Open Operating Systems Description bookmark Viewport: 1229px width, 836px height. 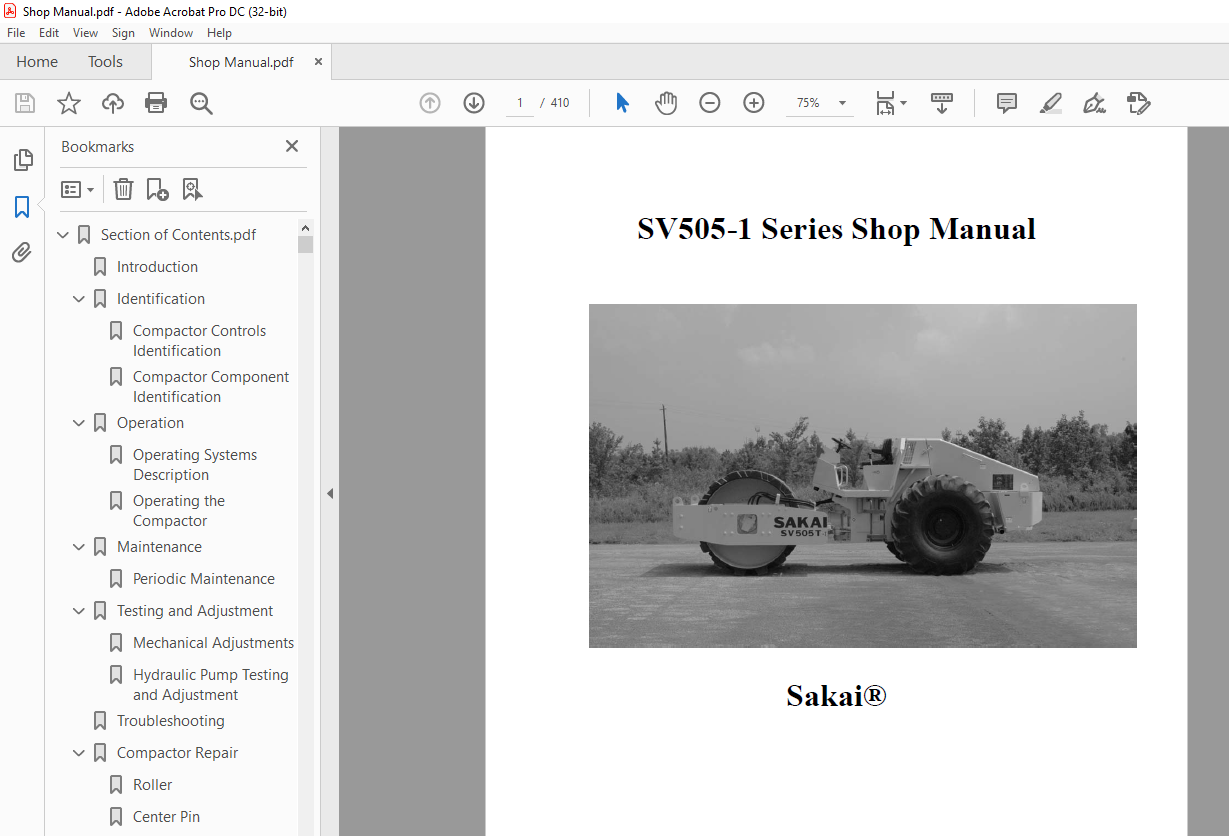[195, 465]
